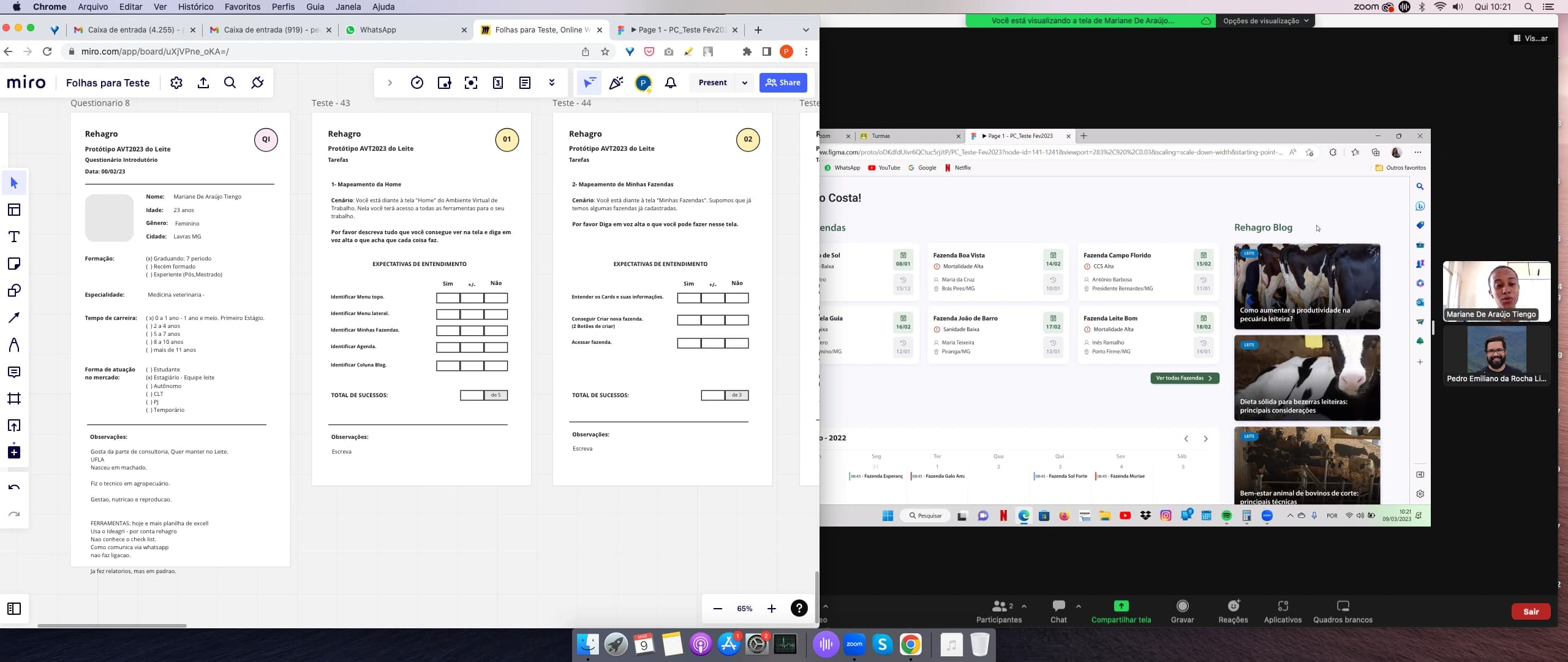The height and width of the screenshot is (662, 1568).
Task: Click the export board icon
Action: coord(203,83)
